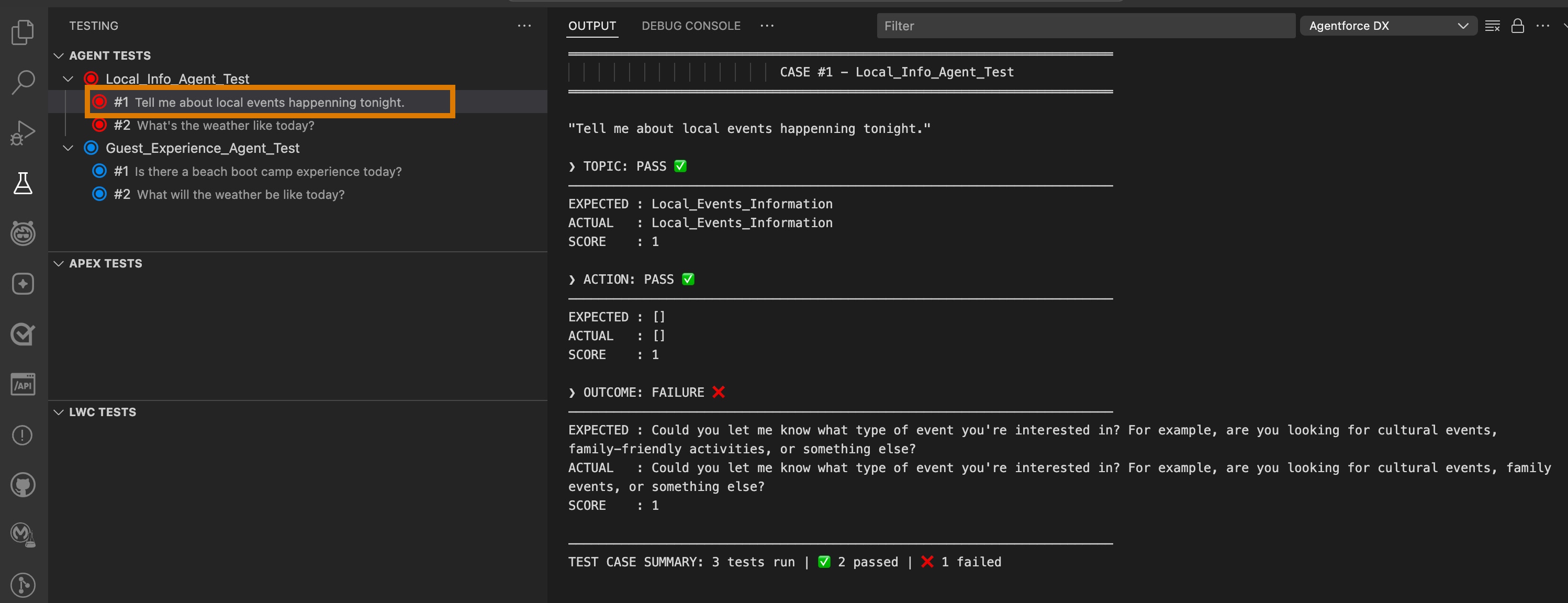Open the GitHub view
Image resolution: width=1568 pixels, height=603 pixels.
(x=23, y=485)
